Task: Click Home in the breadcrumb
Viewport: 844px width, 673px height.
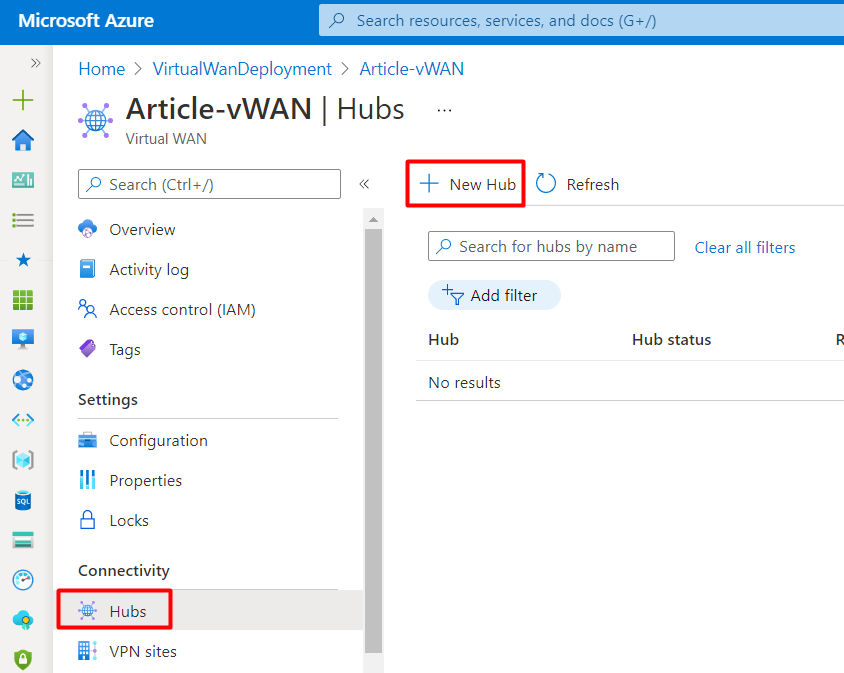Action: tap(102, 69)
